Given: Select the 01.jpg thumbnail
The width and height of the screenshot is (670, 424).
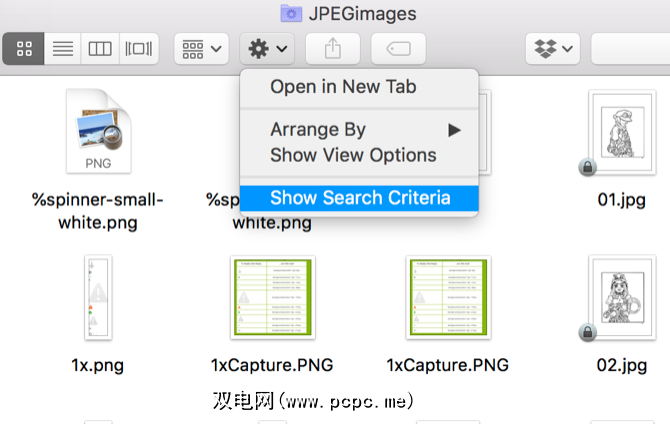Looking at the screenshot, I should point(621,131).
